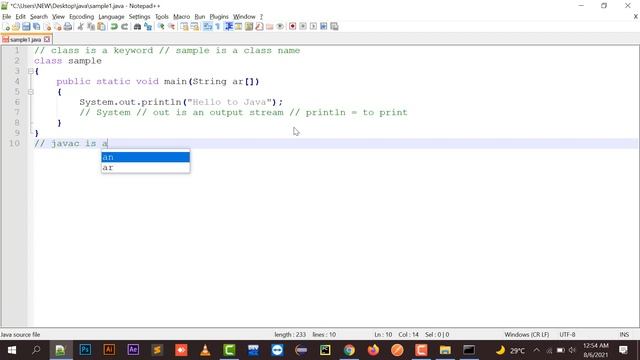Open the Macro menu
The height and width of the screenshot is (360, 640).
(x=181, y=17)
